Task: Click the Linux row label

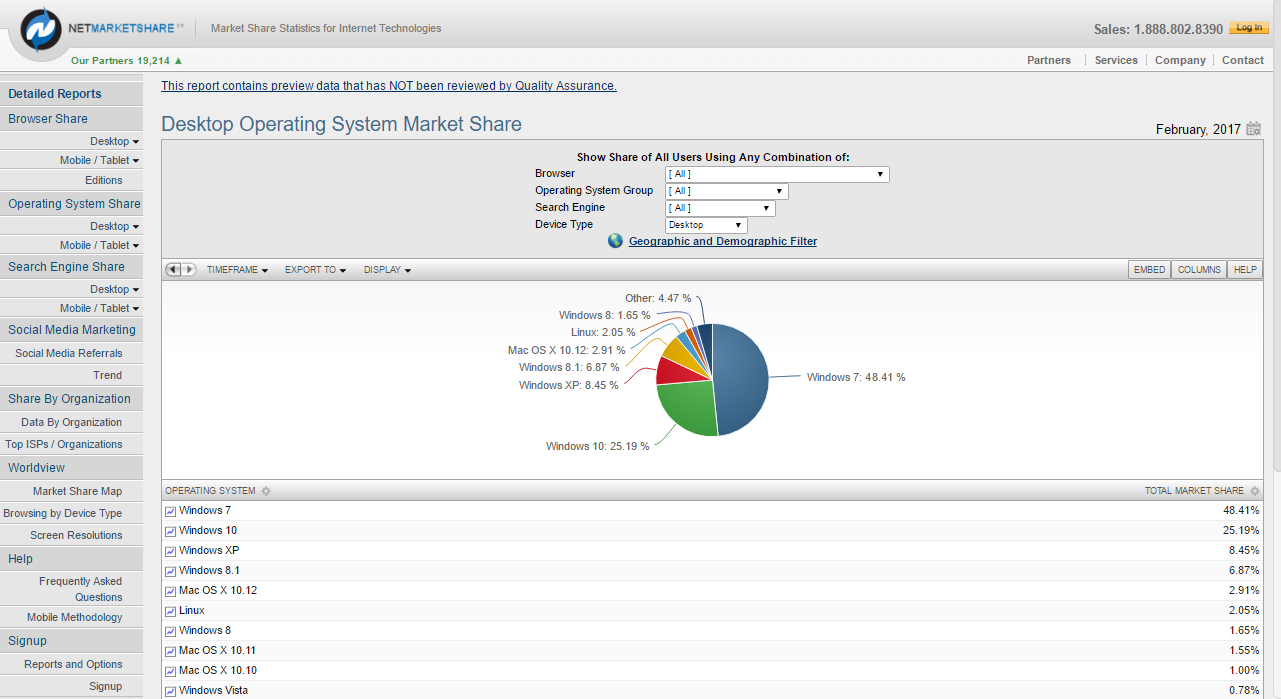Action: (x=192, y=610)
